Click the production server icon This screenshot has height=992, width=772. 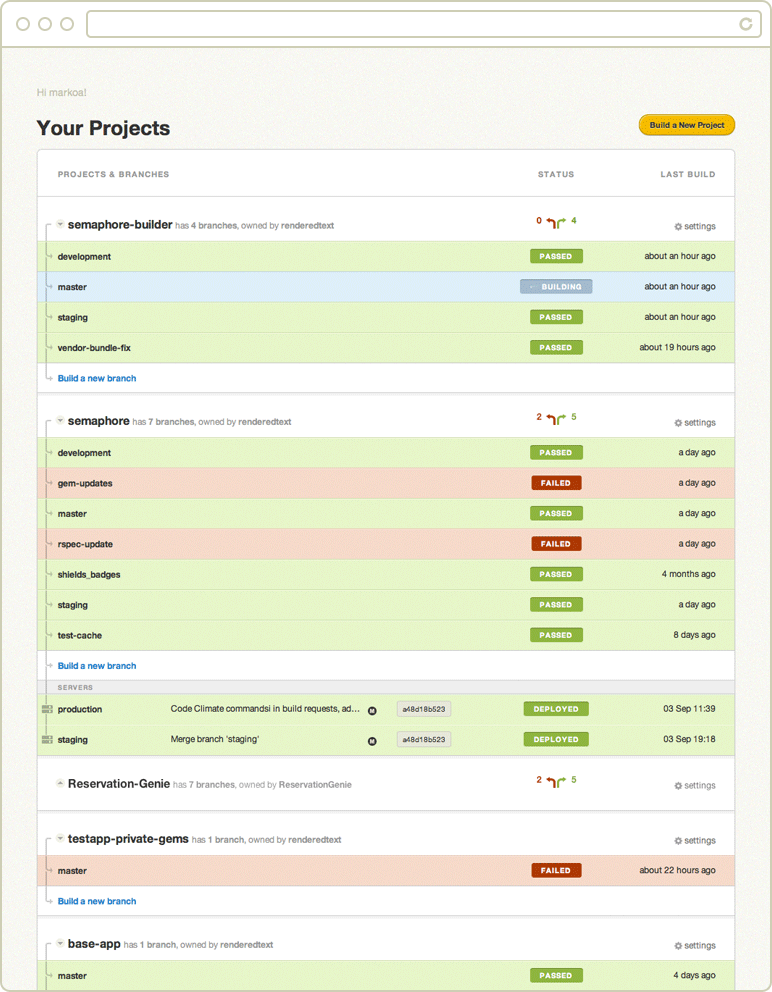coord(47,709)
